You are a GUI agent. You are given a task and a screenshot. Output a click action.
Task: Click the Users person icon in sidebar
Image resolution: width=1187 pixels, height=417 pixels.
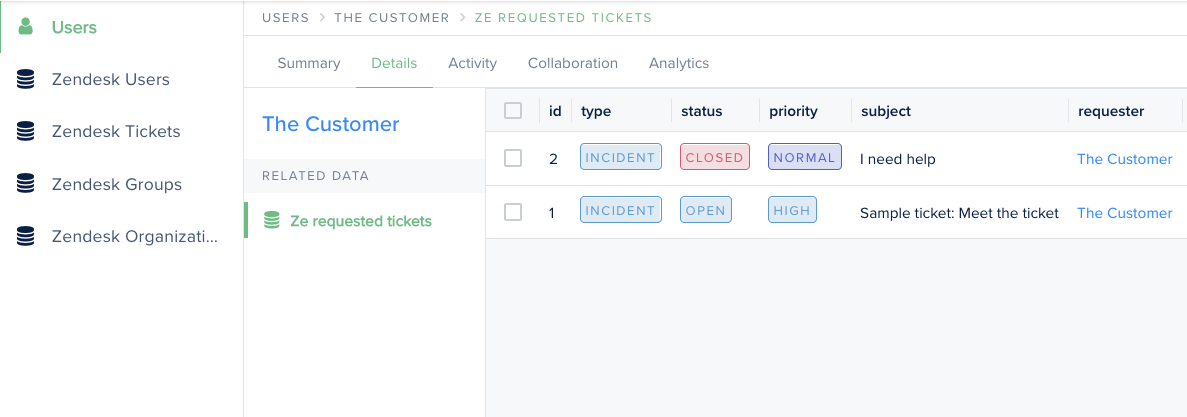26,27
